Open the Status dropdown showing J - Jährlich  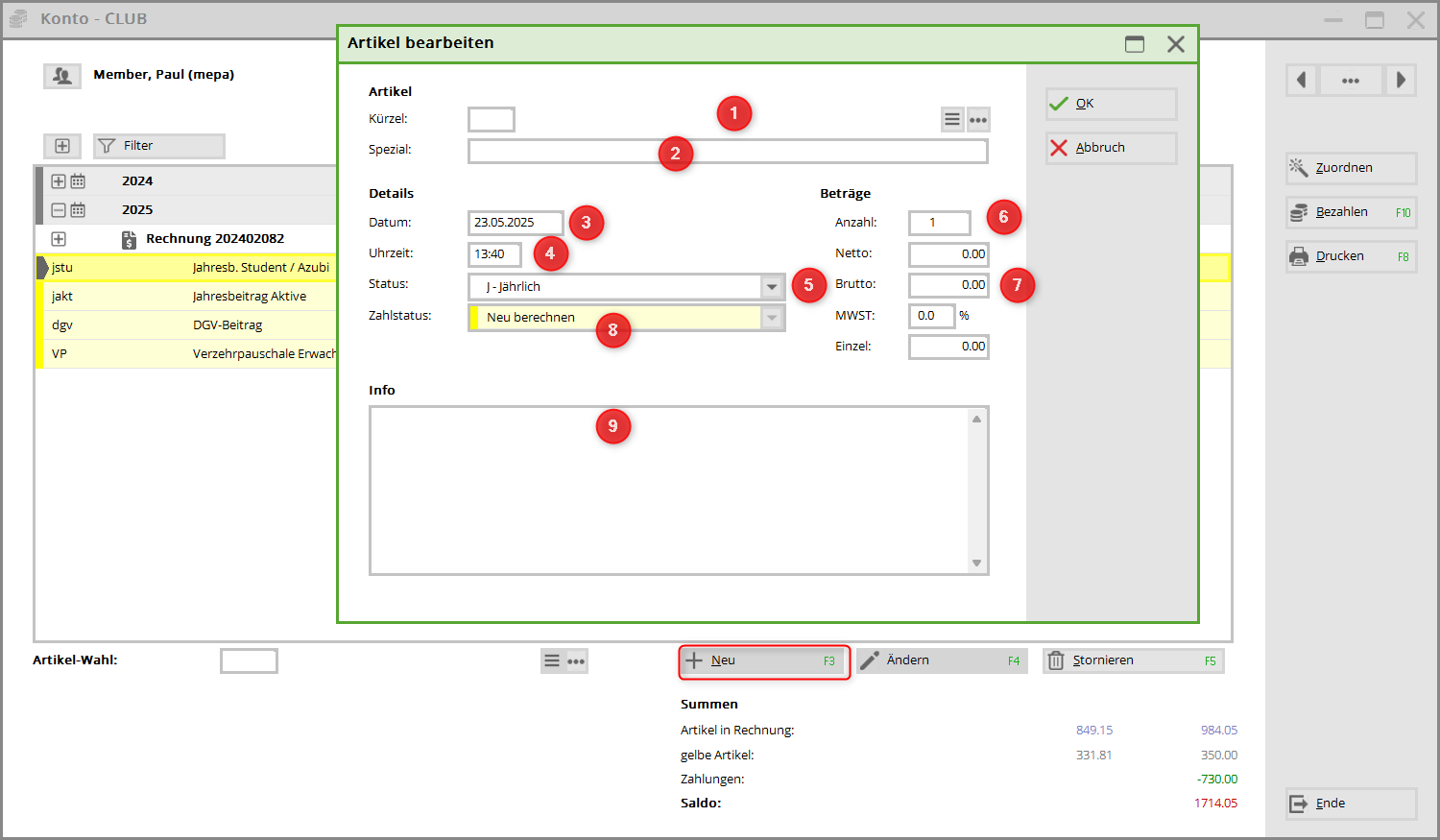point(772,287)
